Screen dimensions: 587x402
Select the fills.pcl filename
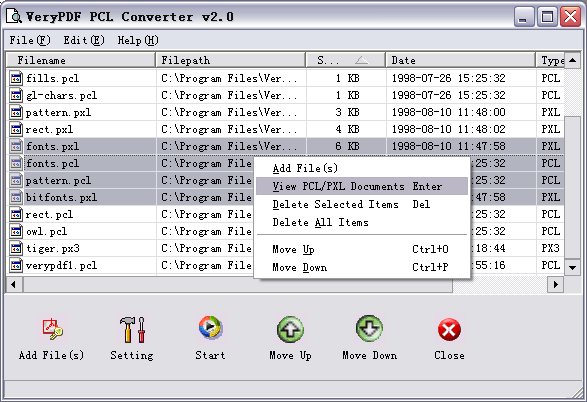pos(52,78)
